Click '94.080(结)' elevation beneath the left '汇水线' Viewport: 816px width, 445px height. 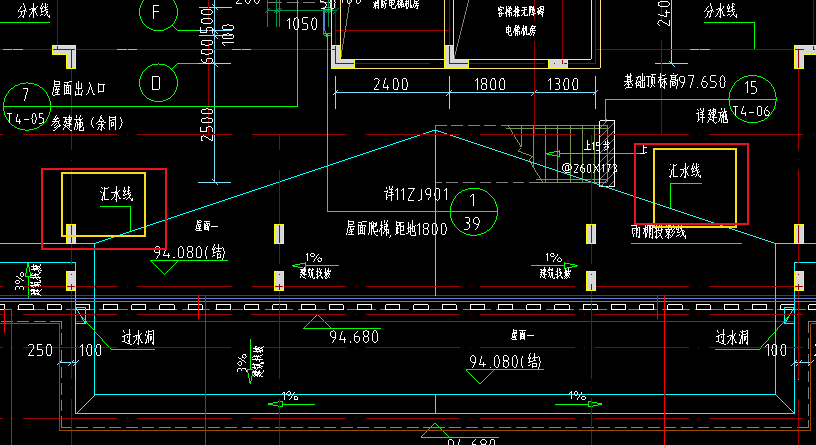point(189,252)
